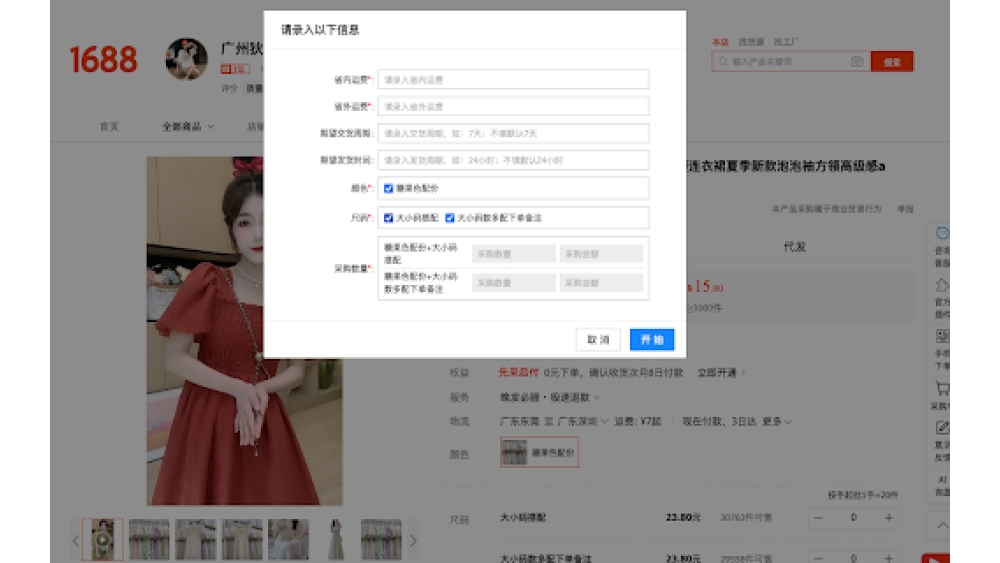Viewport: 1000px width, 563px height.
Task: Select the seventh product thumbnail
Action: pos(381,540)
